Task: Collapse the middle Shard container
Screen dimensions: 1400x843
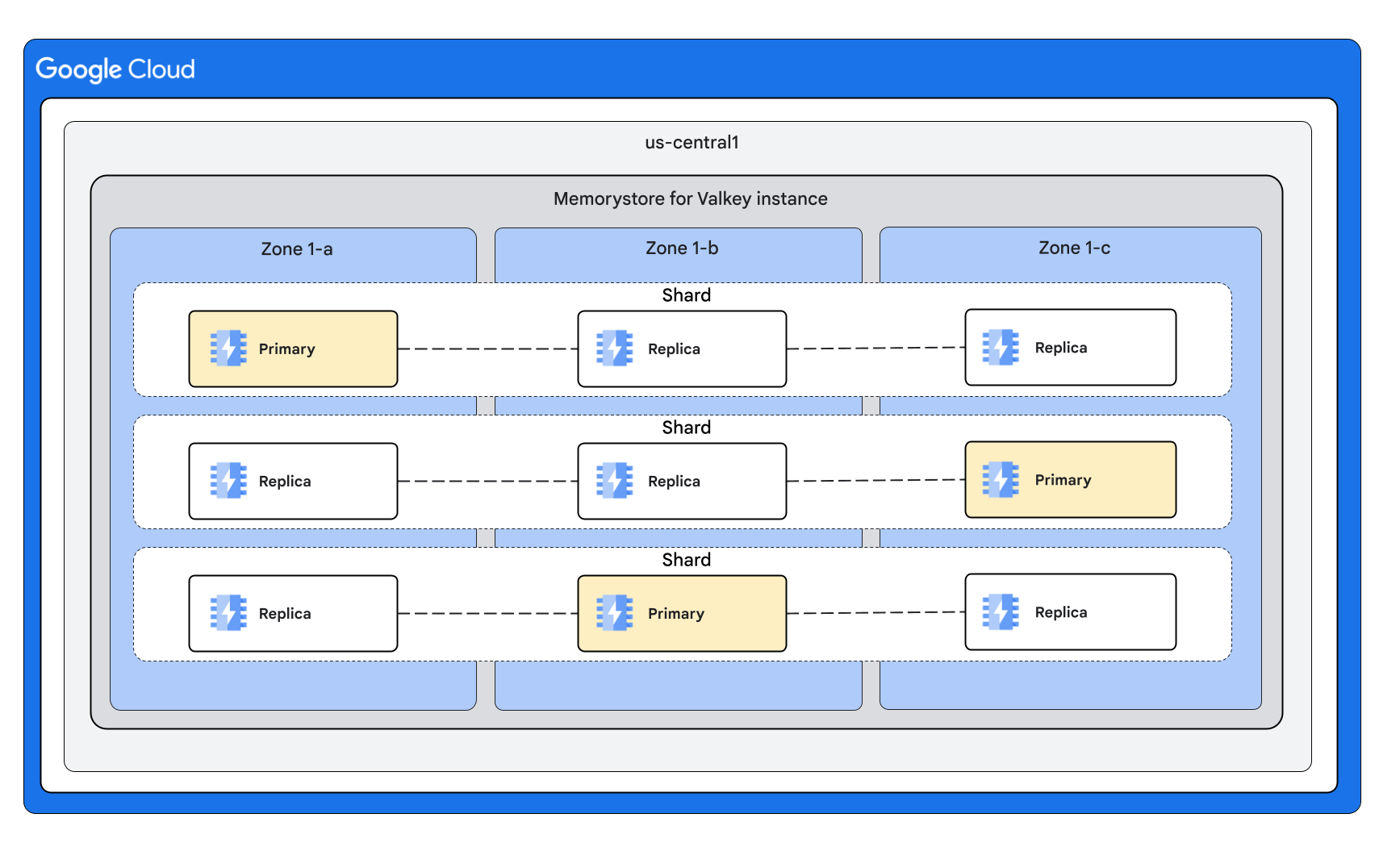Action: (x=685, y=428)
